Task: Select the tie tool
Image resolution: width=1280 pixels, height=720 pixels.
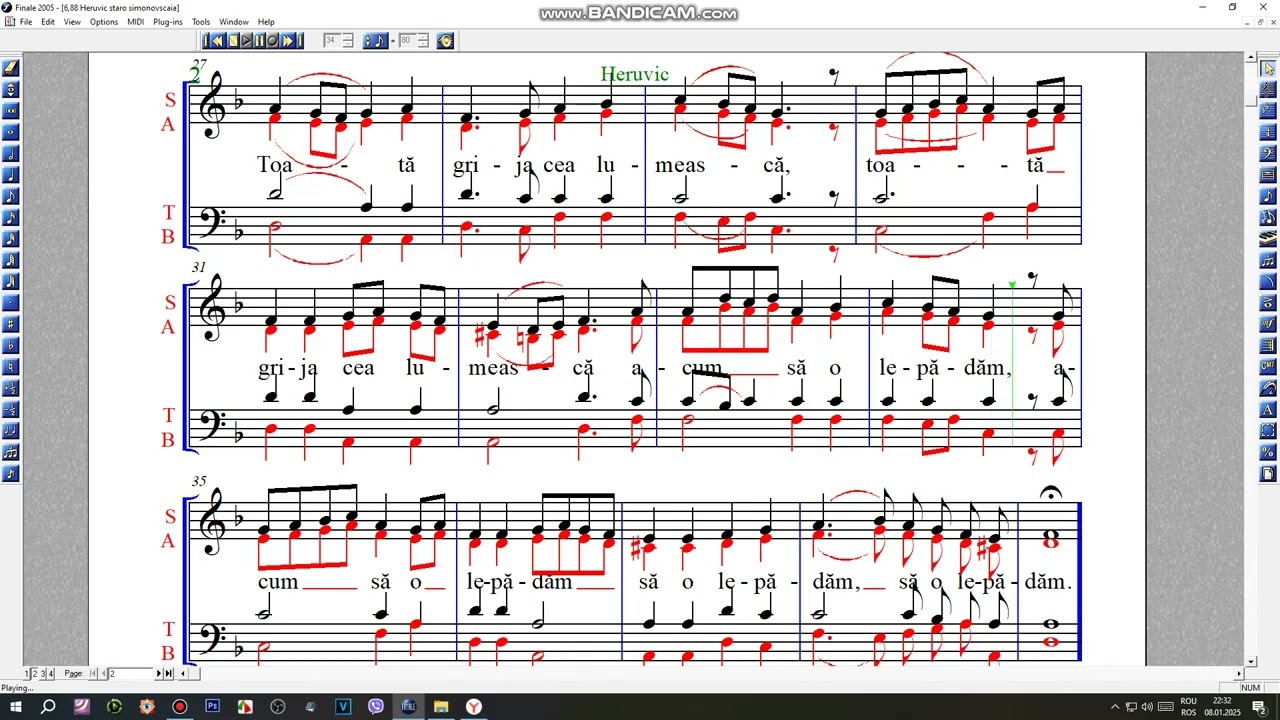Action: pyautogui.click(x=11, y=431)
